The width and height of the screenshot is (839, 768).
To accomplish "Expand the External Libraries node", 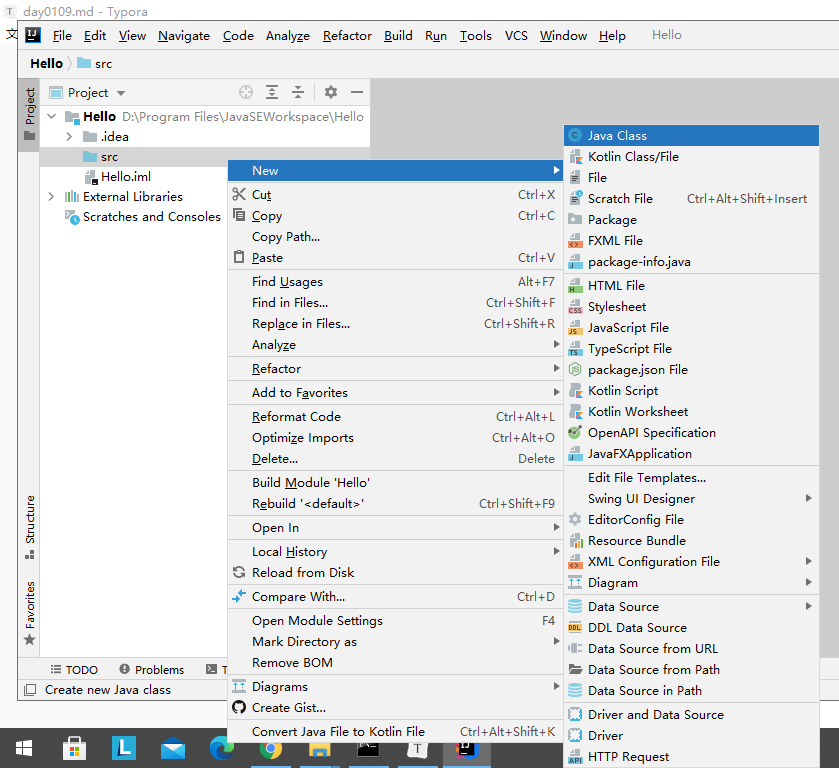I will pos(51,196).
